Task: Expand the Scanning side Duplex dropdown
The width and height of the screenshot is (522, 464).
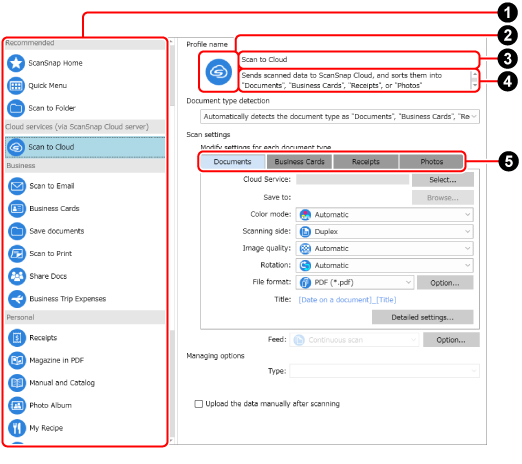Action: coord(384,232)
